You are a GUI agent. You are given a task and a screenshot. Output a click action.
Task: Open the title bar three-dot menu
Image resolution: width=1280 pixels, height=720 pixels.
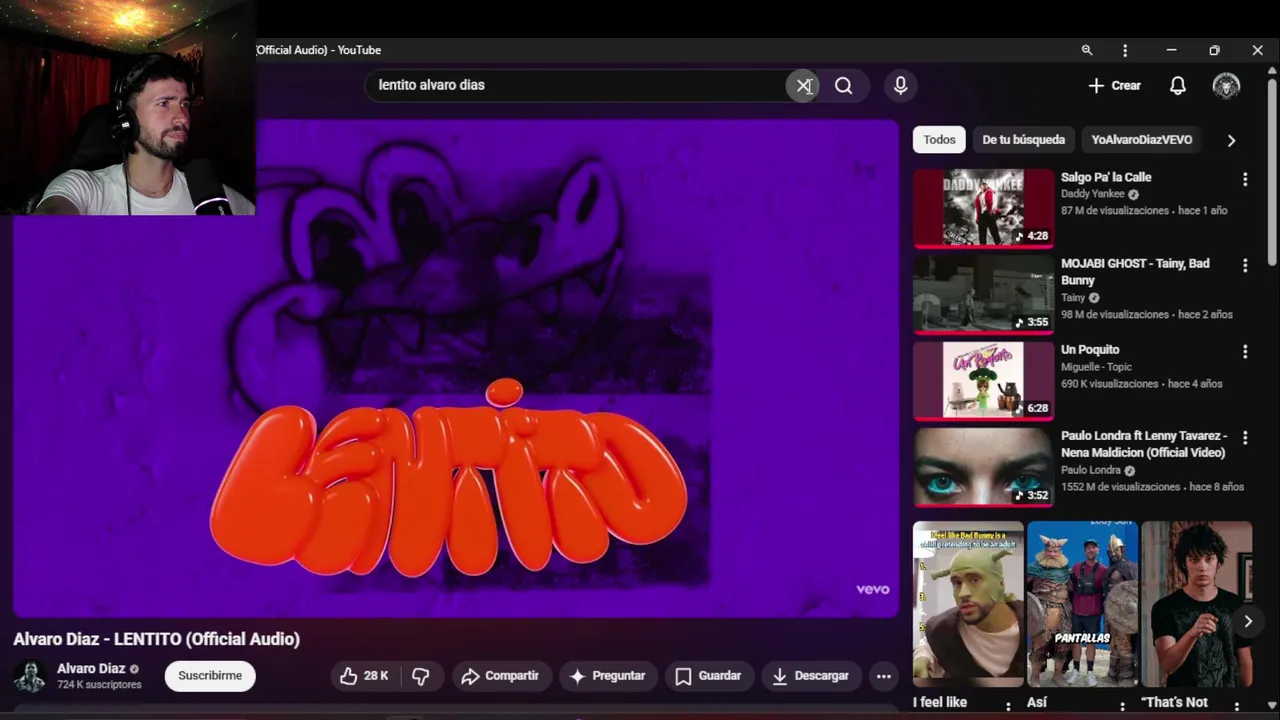[1125, 50]
